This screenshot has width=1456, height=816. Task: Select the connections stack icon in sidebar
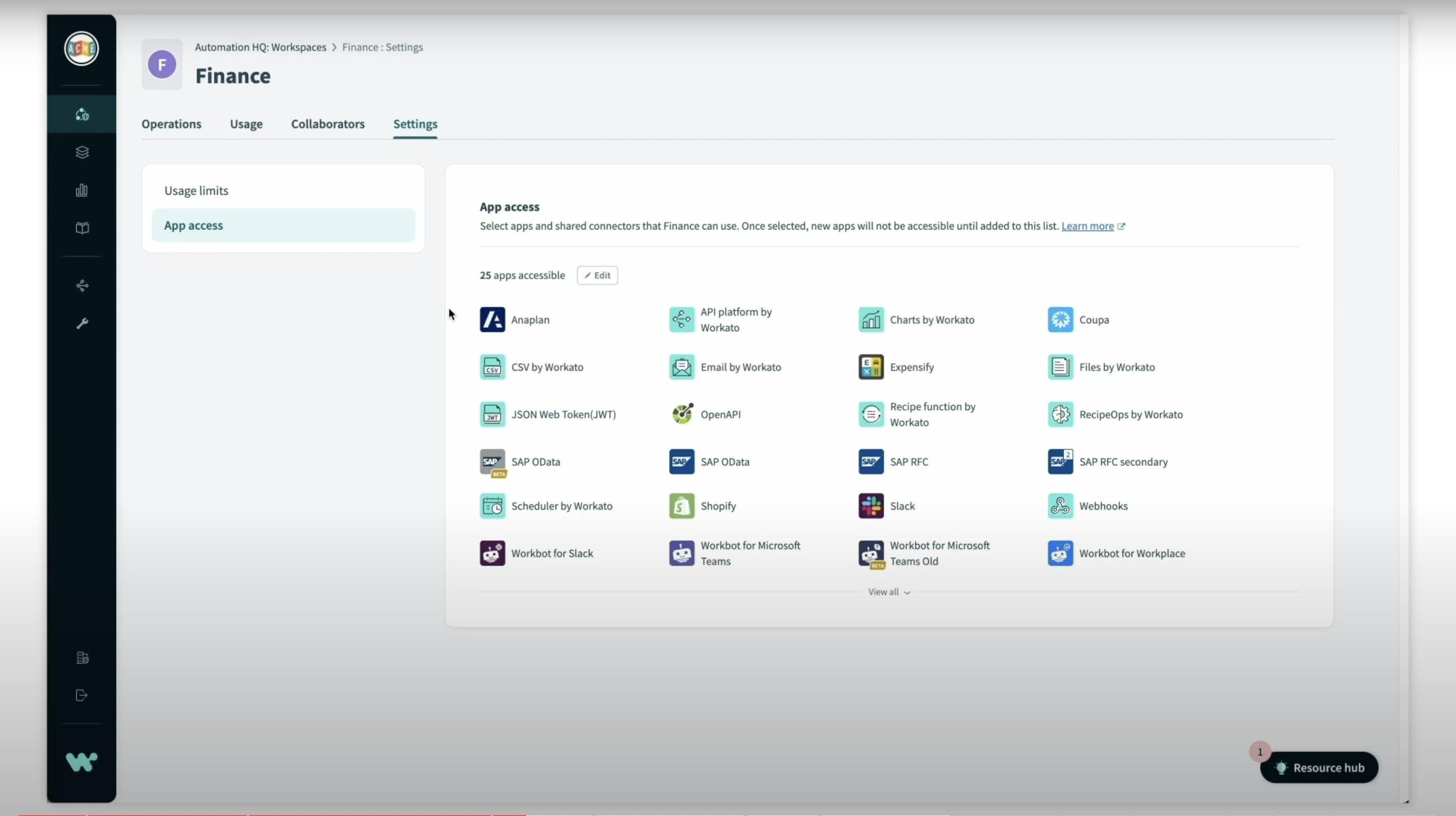pyautogui.click(x=81, y=152)
